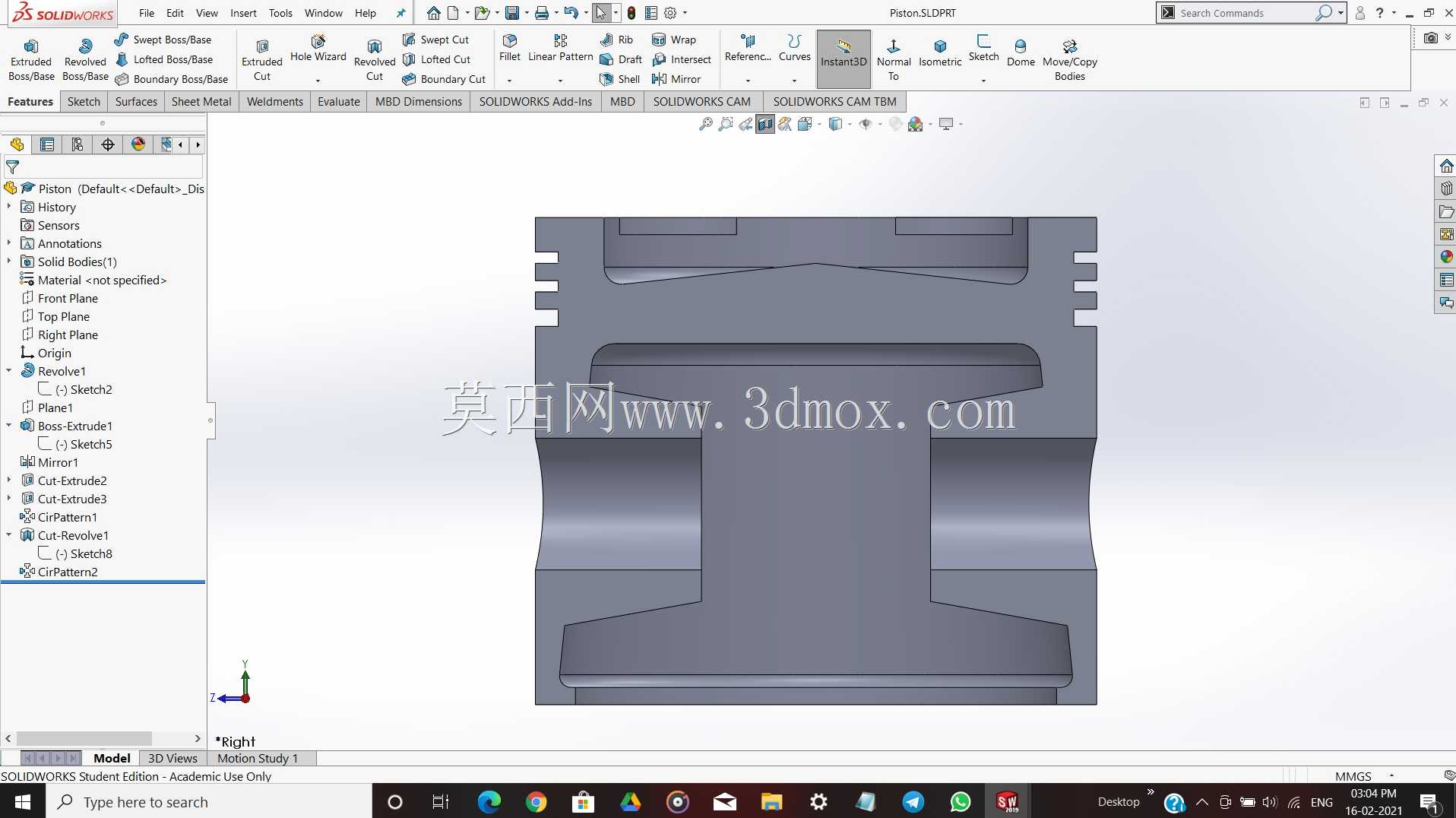The height and width of the screenshot is (818, 1456).
Task: Open the Reference Geometry tool
Action: [x=748, y=48]
